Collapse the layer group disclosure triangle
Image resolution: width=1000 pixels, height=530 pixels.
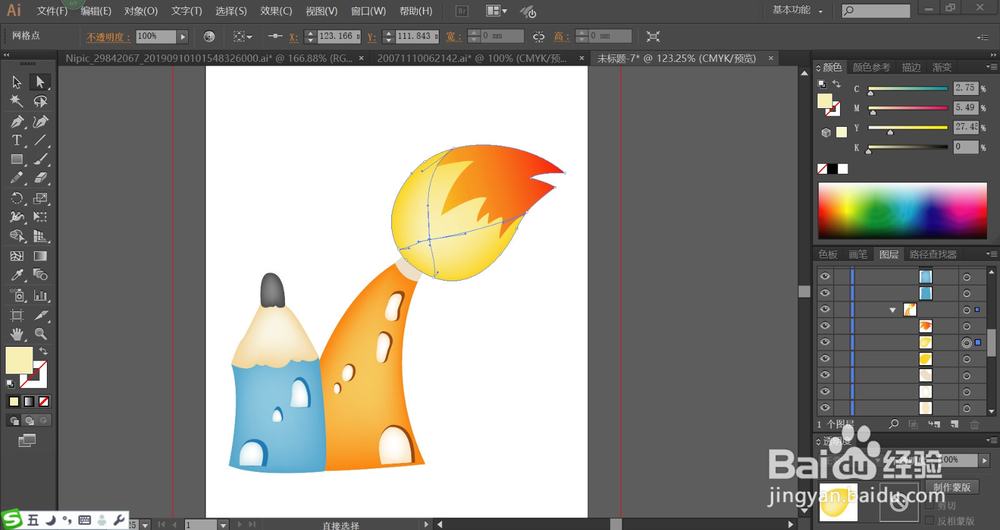[x=892, y=310]
